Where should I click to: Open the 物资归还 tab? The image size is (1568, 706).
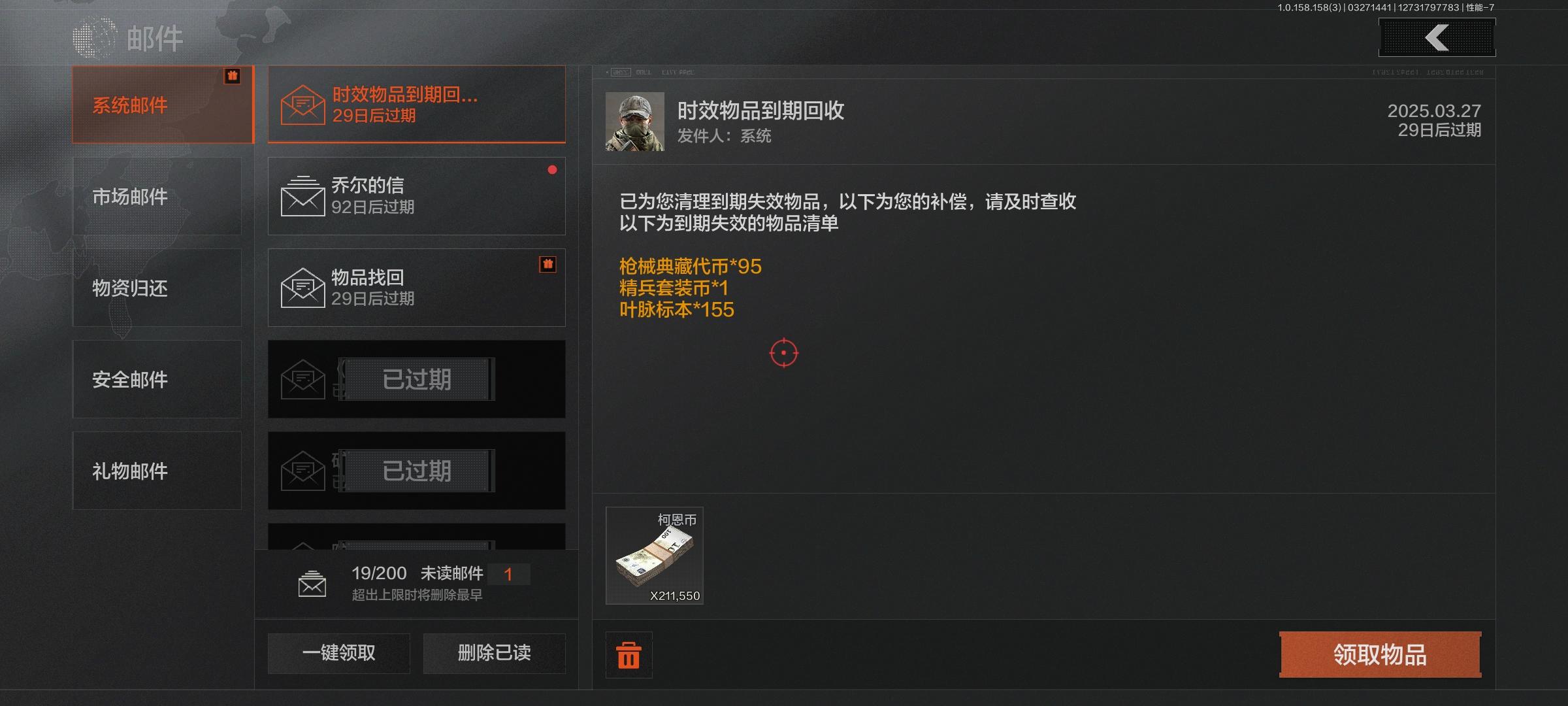(x=157, y=288)
